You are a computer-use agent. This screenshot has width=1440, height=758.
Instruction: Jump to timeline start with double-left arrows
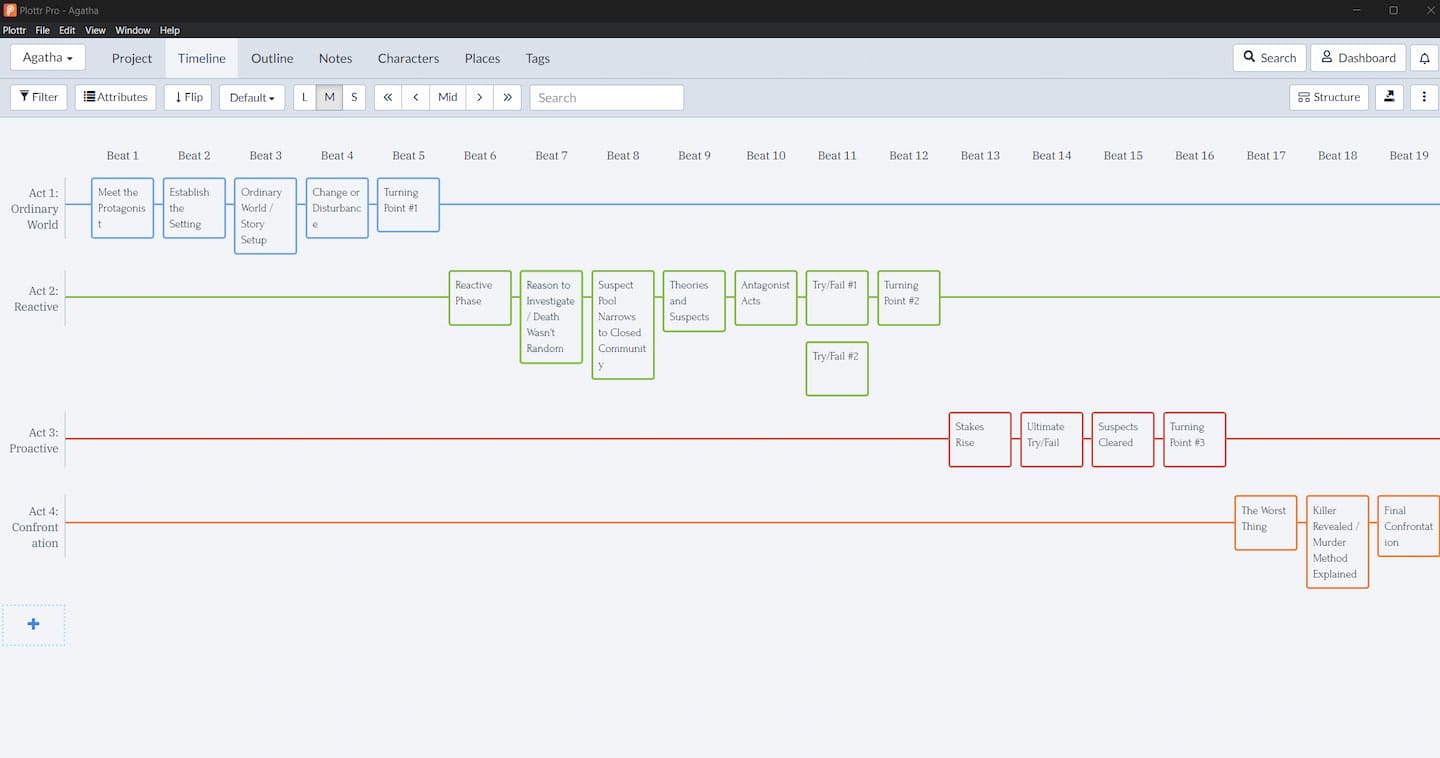pos(388,97)
